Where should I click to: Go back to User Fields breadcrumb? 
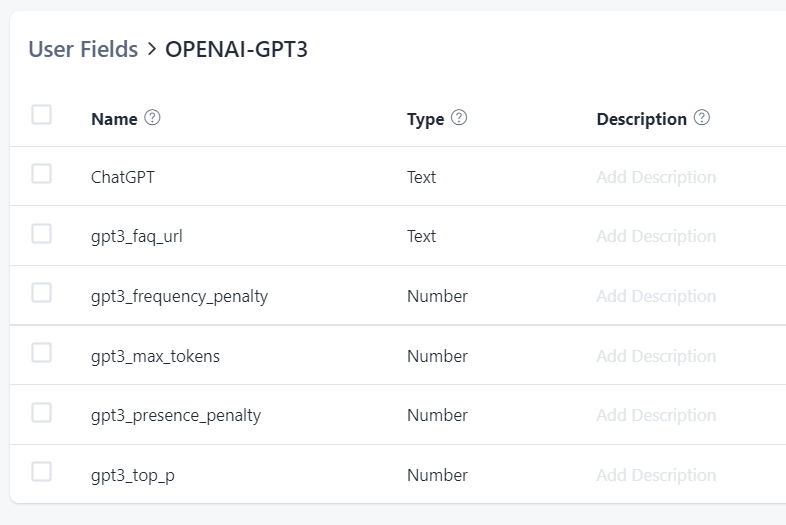pyautogui.click(x=83, y=49)
